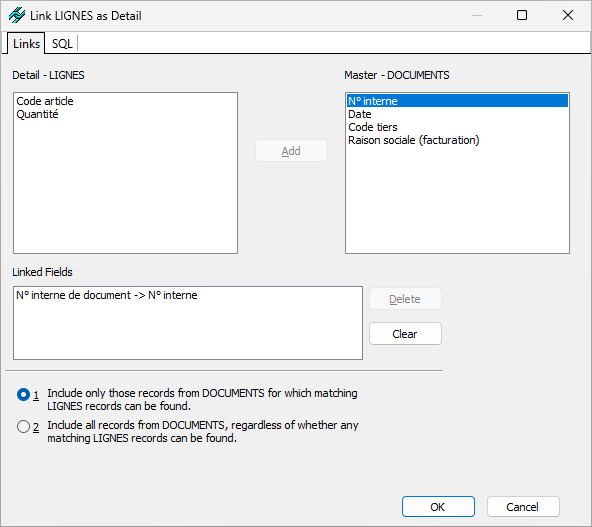Select the N° interne de document linked entry
This screenshot has height=527, width=592.
[x=106, y=295]
